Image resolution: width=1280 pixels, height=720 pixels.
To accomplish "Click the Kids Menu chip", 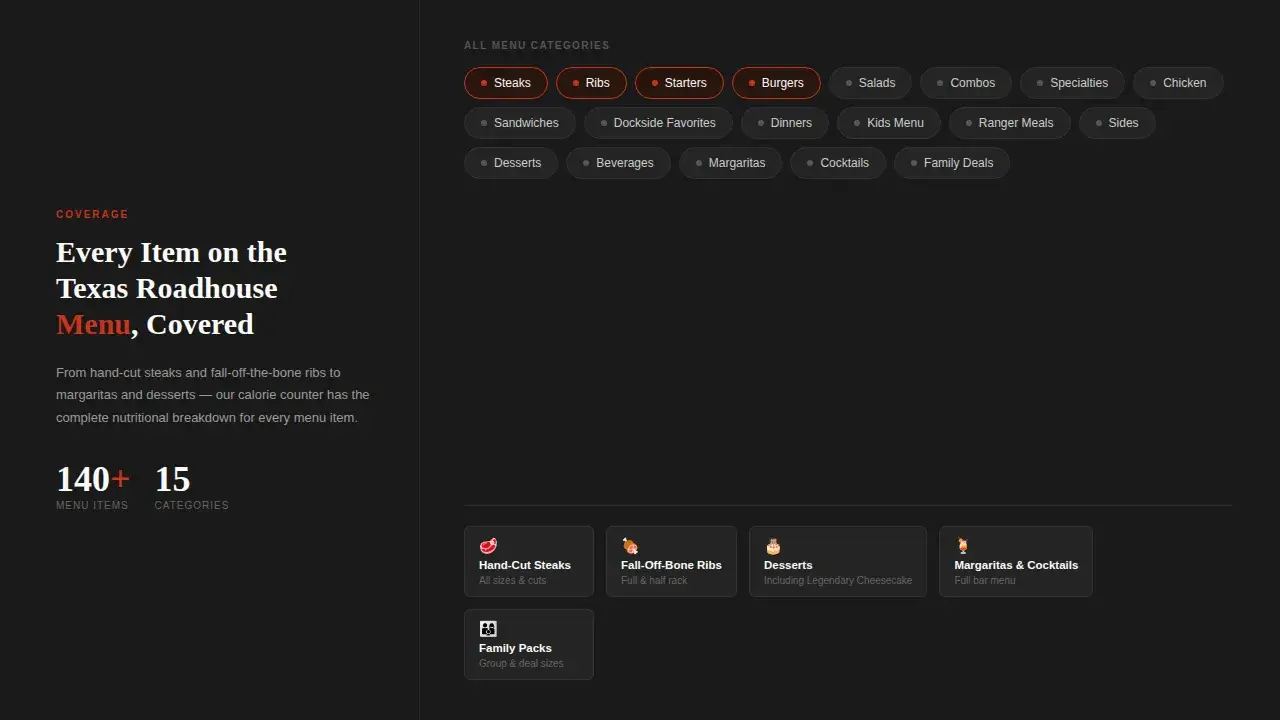I will (x=889, y=123).
